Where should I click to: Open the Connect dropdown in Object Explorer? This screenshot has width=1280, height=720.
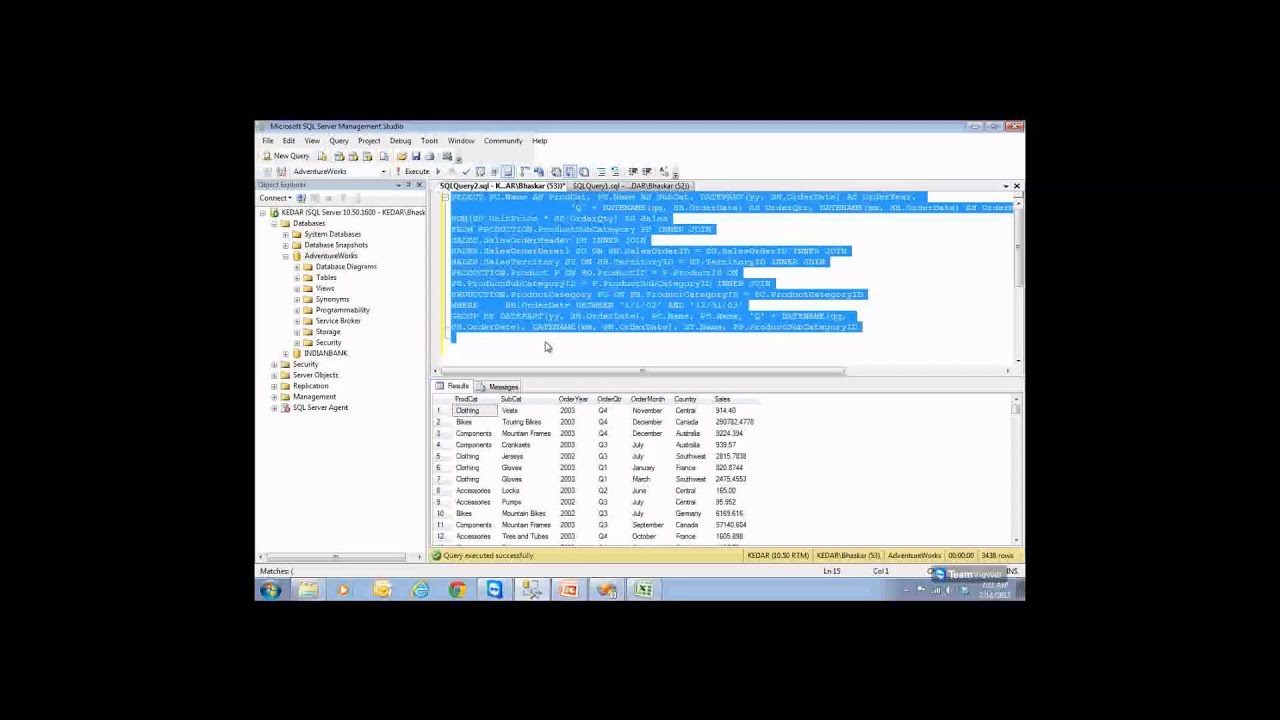275,198
